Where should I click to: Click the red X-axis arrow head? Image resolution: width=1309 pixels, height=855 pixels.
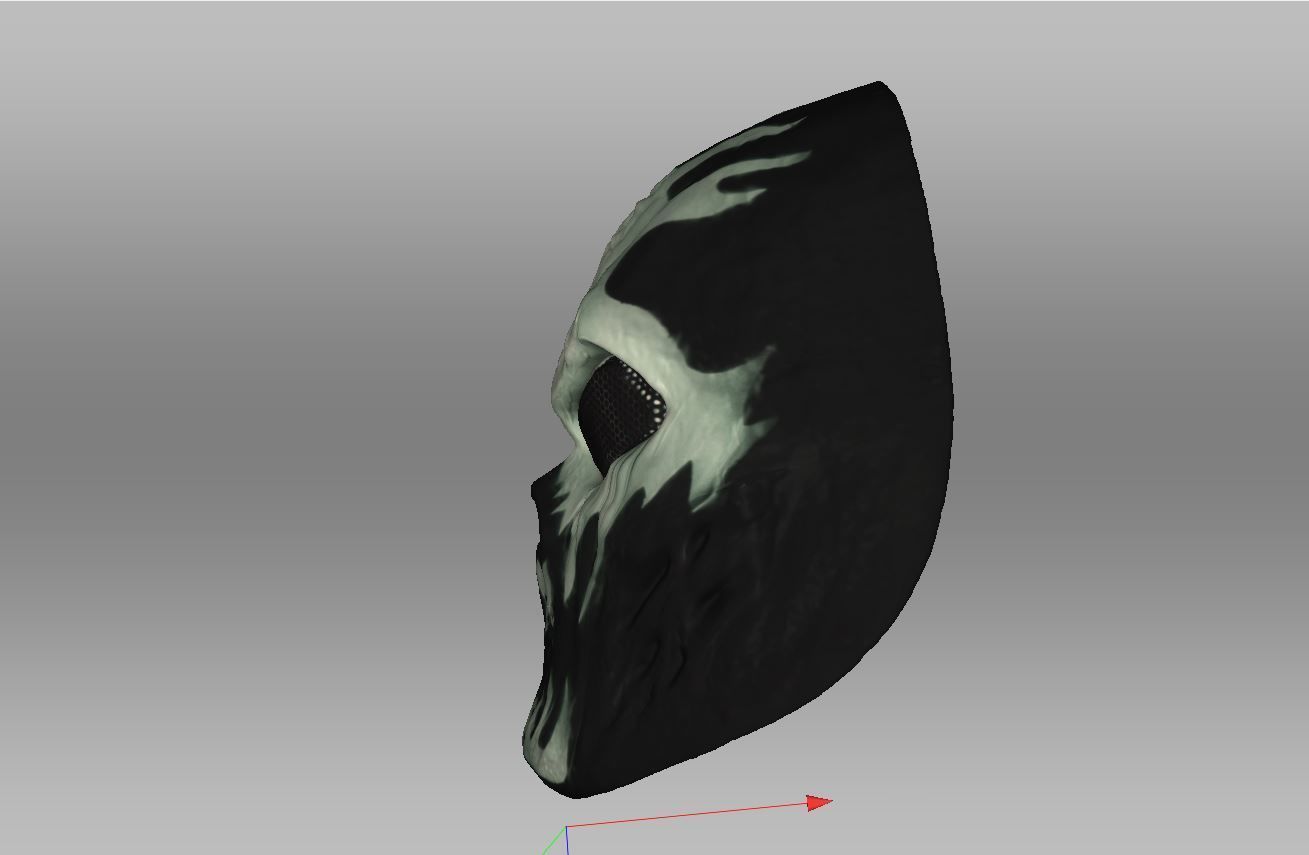[820, 802]
